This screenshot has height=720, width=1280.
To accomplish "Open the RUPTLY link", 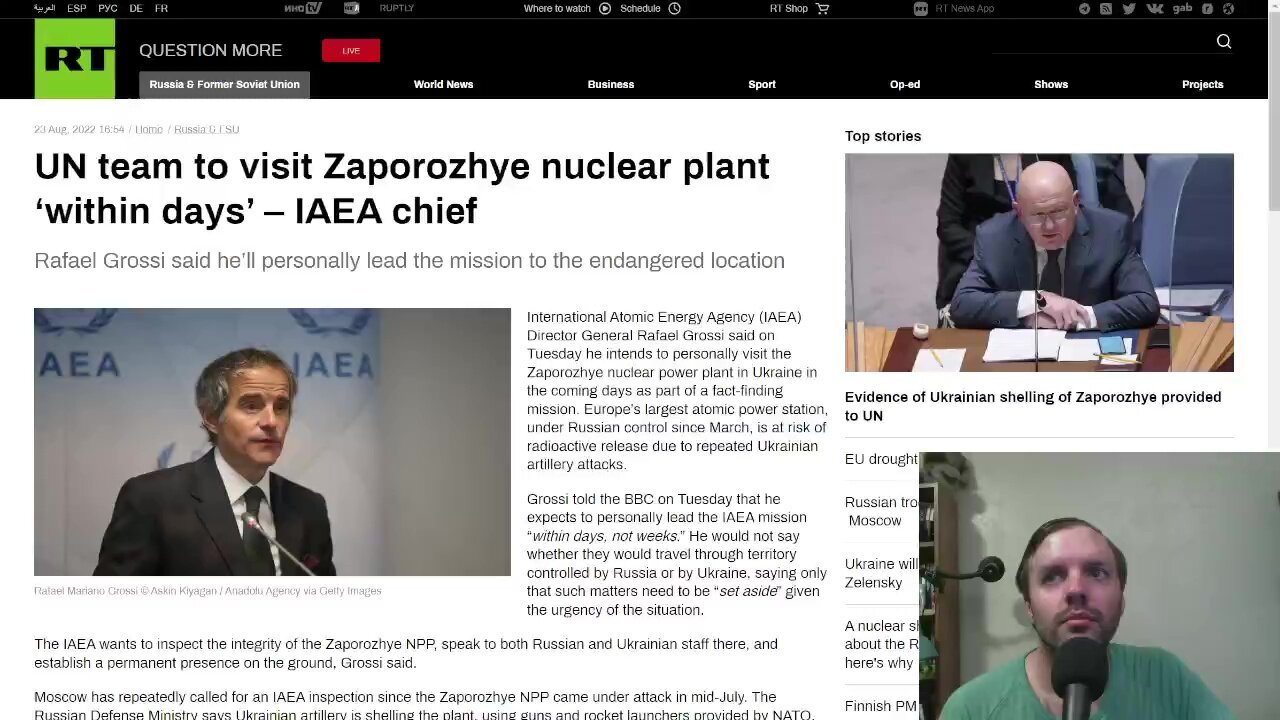I will [x=397, y=8].
